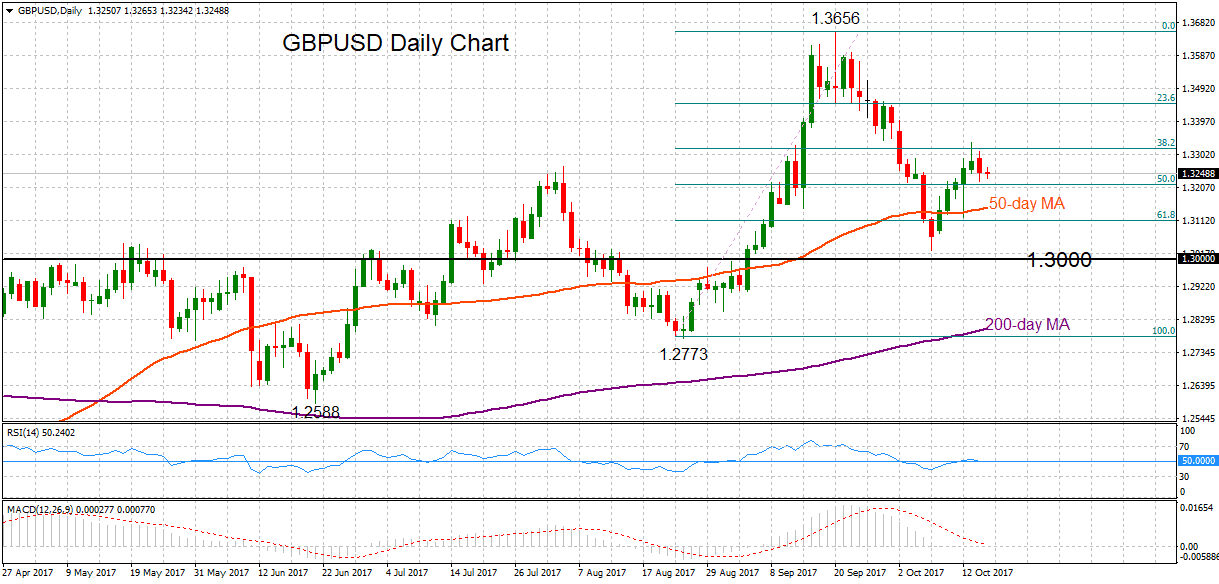Click the 100.0 Fibonacci level label

click(1163, 331)
